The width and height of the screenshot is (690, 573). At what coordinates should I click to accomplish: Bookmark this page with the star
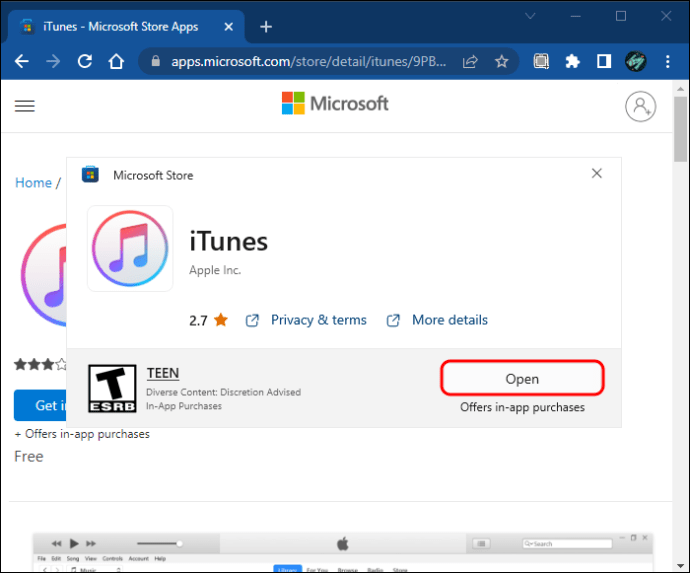502,61
